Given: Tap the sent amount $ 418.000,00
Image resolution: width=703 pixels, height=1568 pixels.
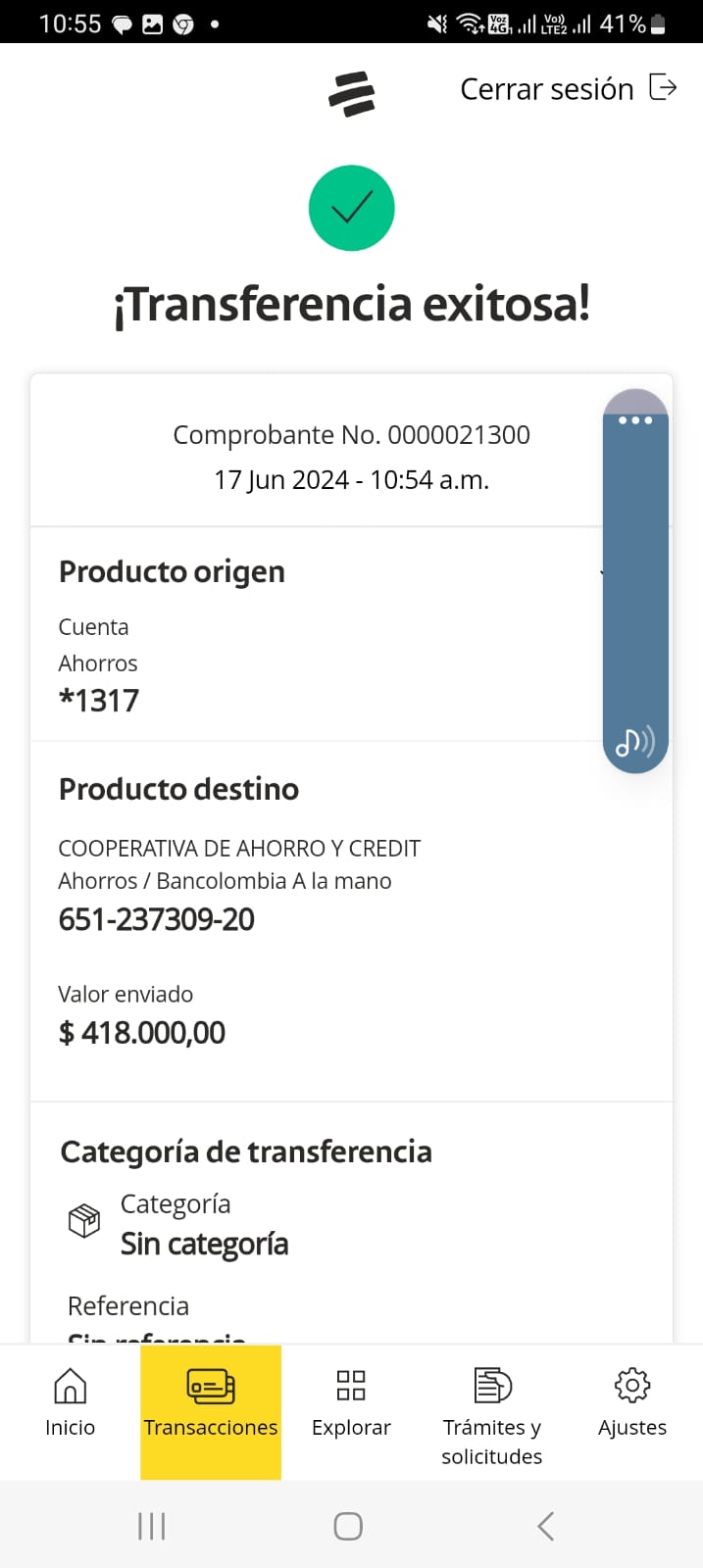Looking at the screenshot, I should coord(142,1032).
